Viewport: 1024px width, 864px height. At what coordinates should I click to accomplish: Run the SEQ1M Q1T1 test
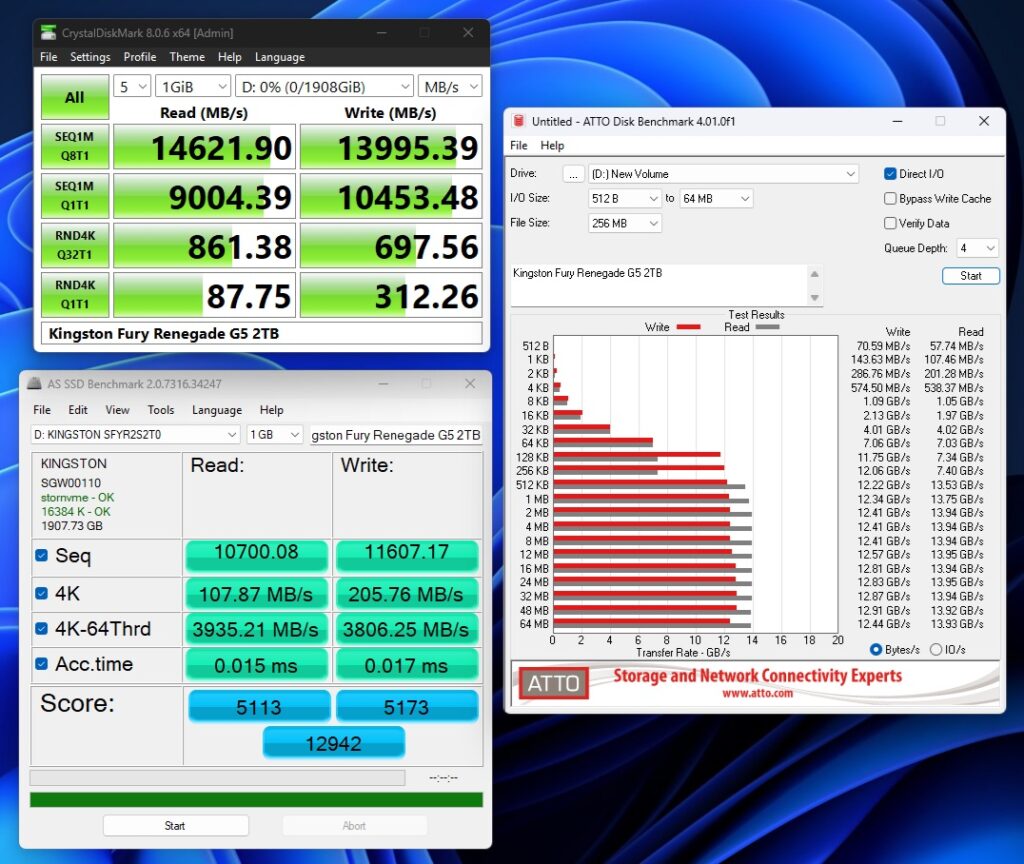point(74,196)
